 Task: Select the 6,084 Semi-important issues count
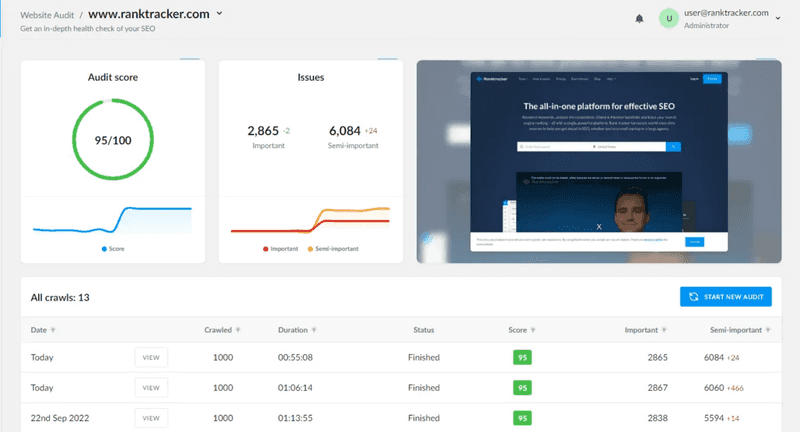[x=345, y=131]
